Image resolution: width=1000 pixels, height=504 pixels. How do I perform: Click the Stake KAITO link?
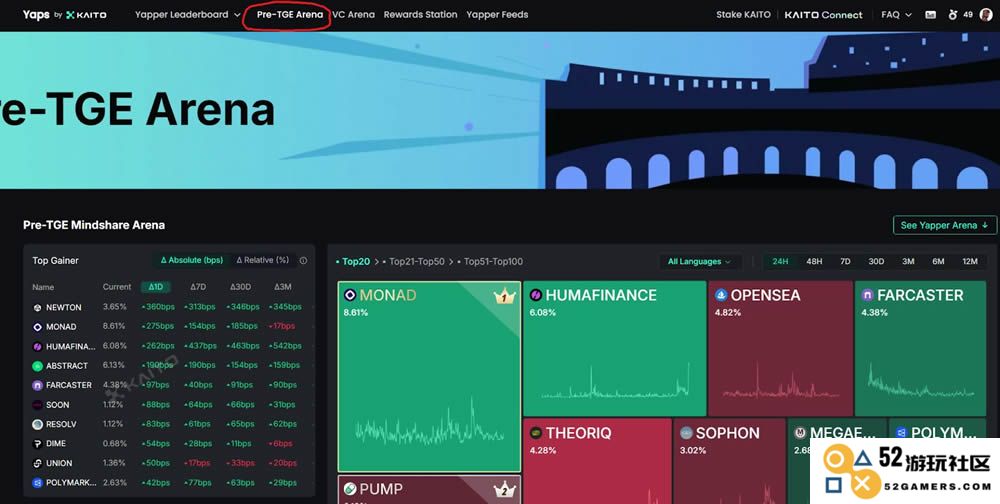(743, 15)
